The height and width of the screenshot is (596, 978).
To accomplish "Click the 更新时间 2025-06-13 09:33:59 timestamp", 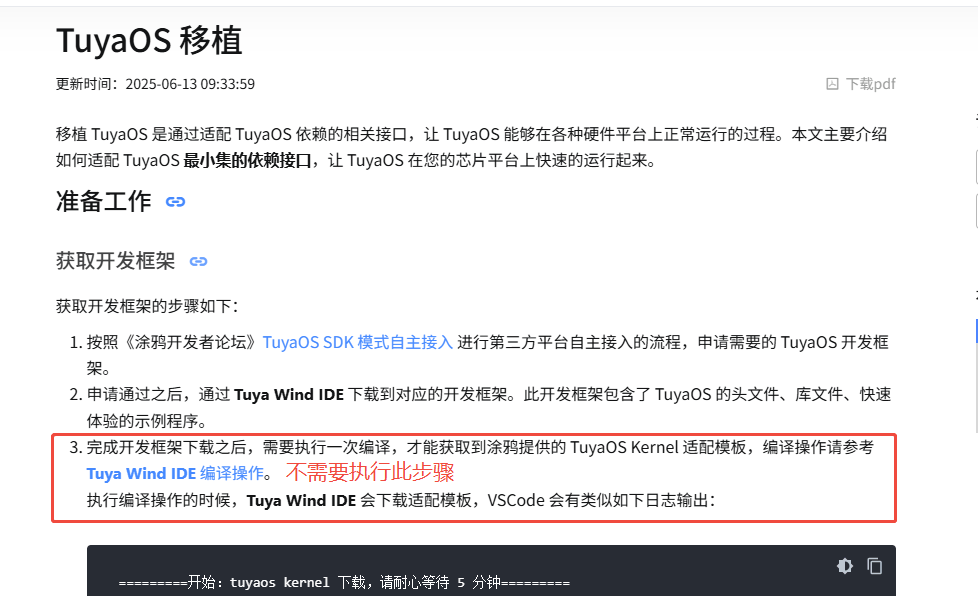I will point(155,84).
